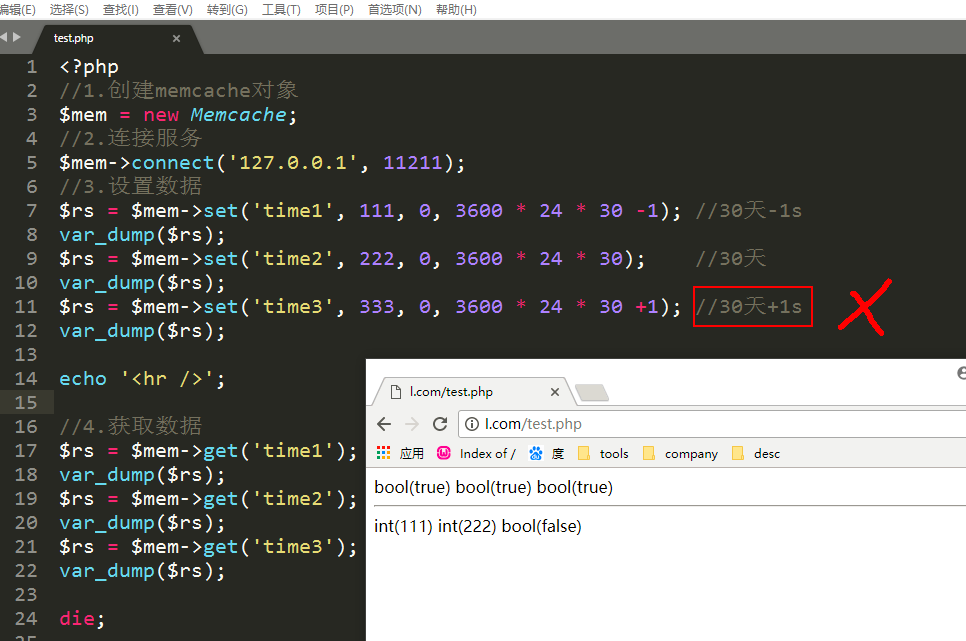Click the browser back arrow
The width and height of the screenshot is (966, 641).
[x=384, y=424]
